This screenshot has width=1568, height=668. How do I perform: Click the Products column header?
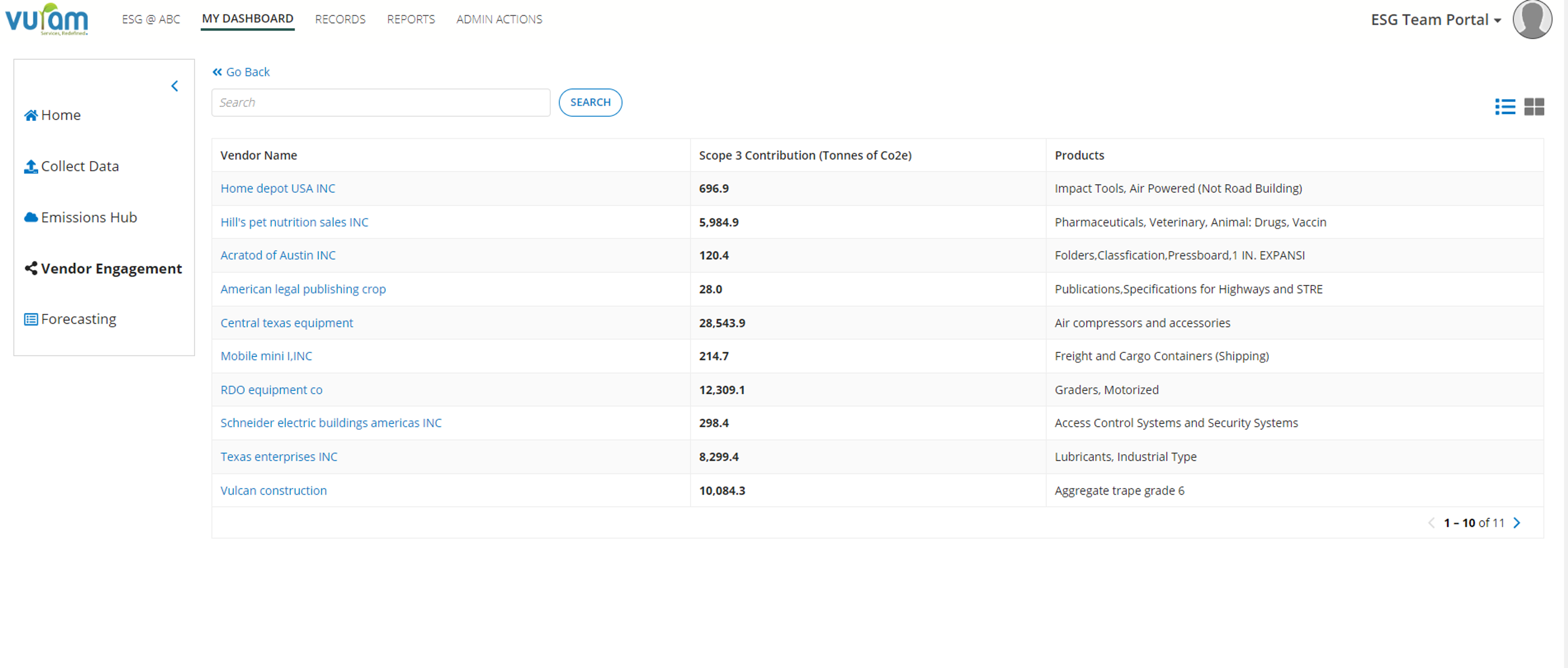coord(1079,155)
